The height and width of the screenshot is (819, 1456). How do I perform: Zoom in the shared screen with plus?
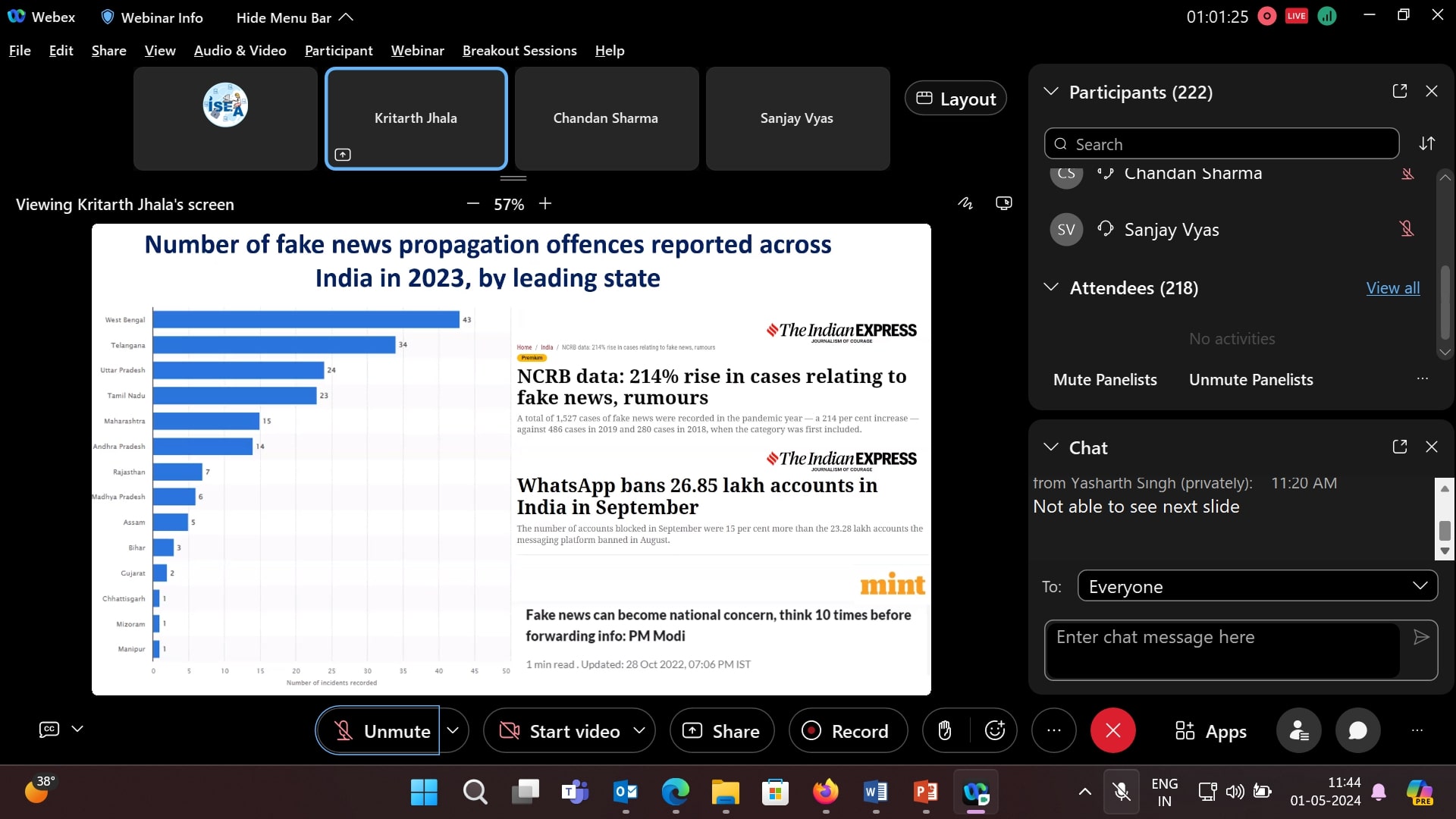545,203
